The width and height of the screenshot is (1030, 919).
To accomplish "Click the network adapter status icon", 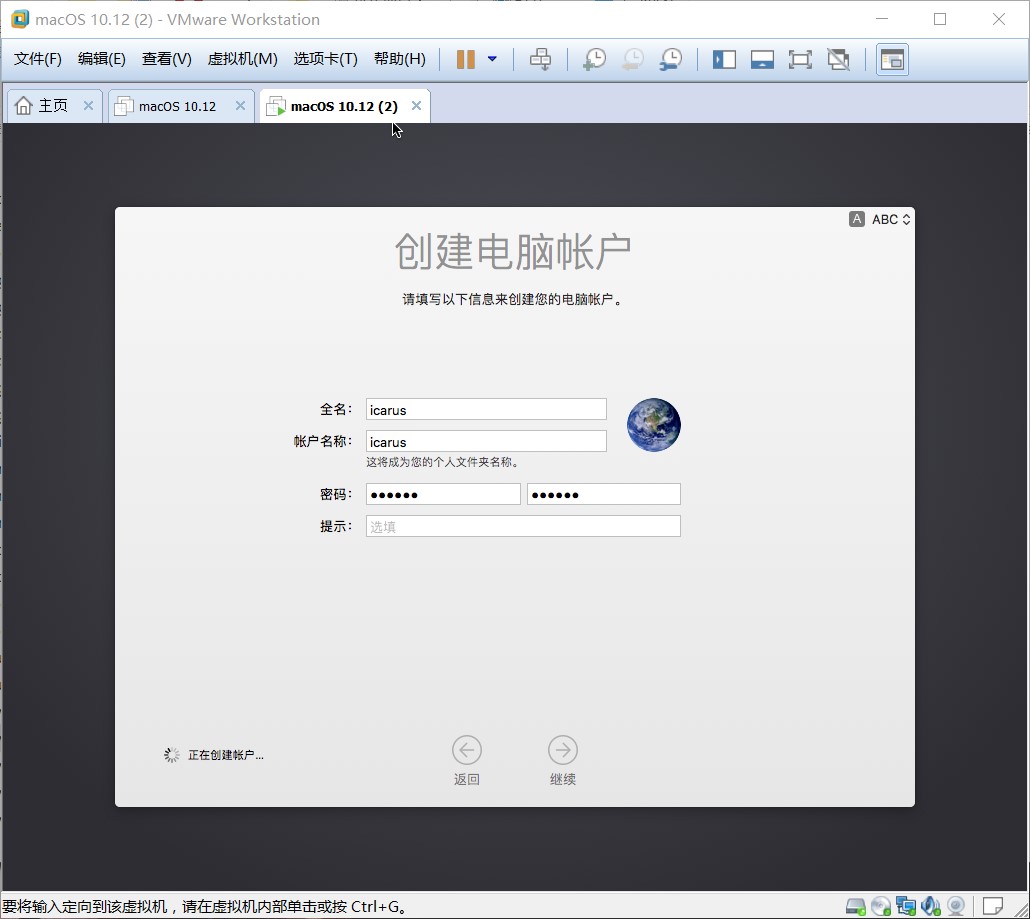I will (906, 907).
